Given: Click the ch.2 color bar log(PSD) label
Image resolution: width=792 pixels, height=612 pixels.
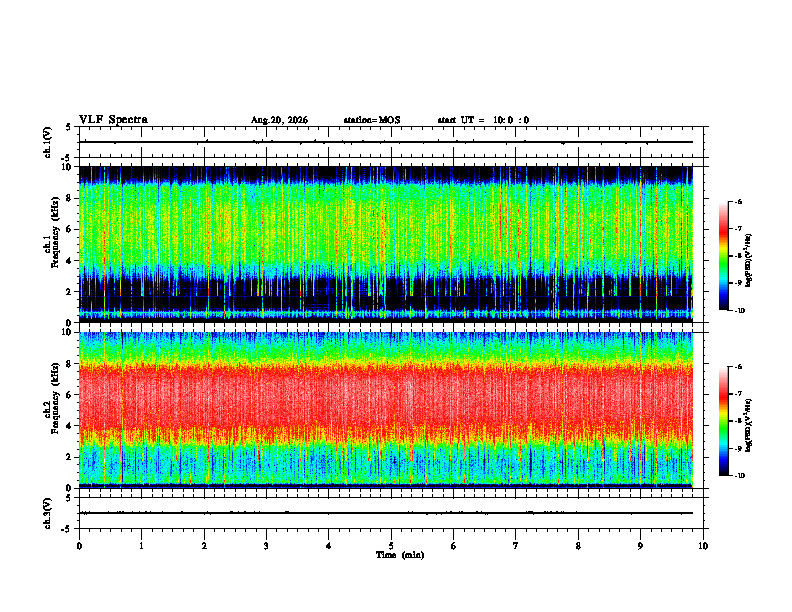Looking at the screenshot, I should (x=749, y=425).
